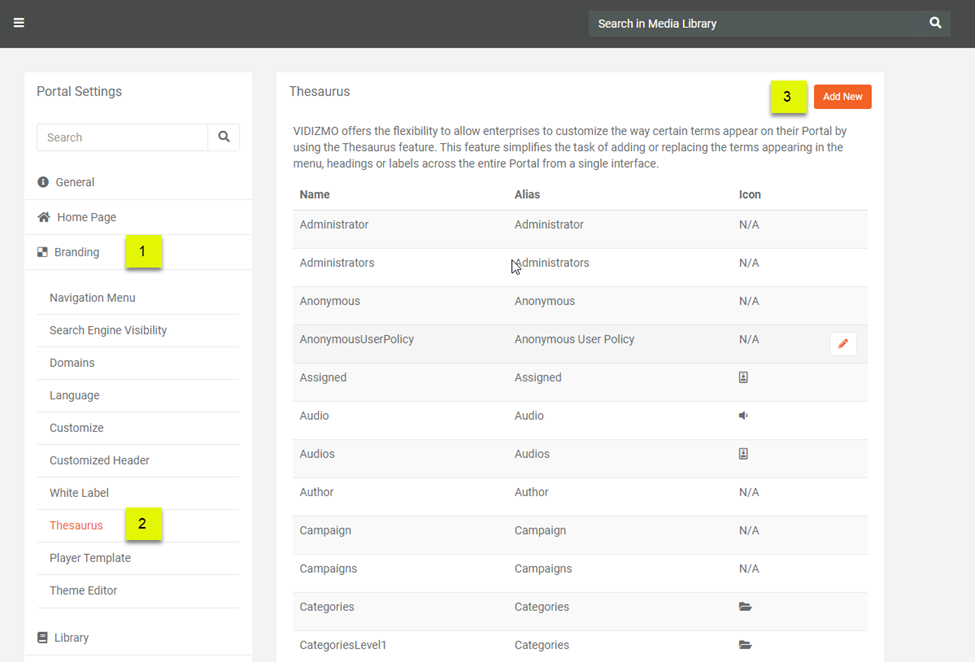Image resolution: width=975 pixels, height=662 pixels.
Task: Click the Add New button
Action: pyautogui.click(x=842, y=97)
